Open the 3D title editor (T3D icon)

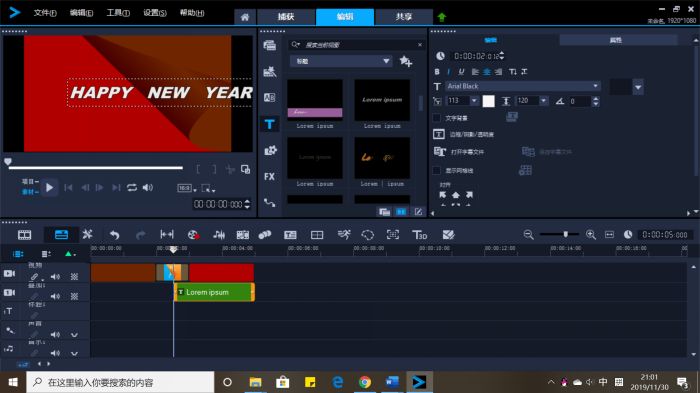(x=419, y=234)
